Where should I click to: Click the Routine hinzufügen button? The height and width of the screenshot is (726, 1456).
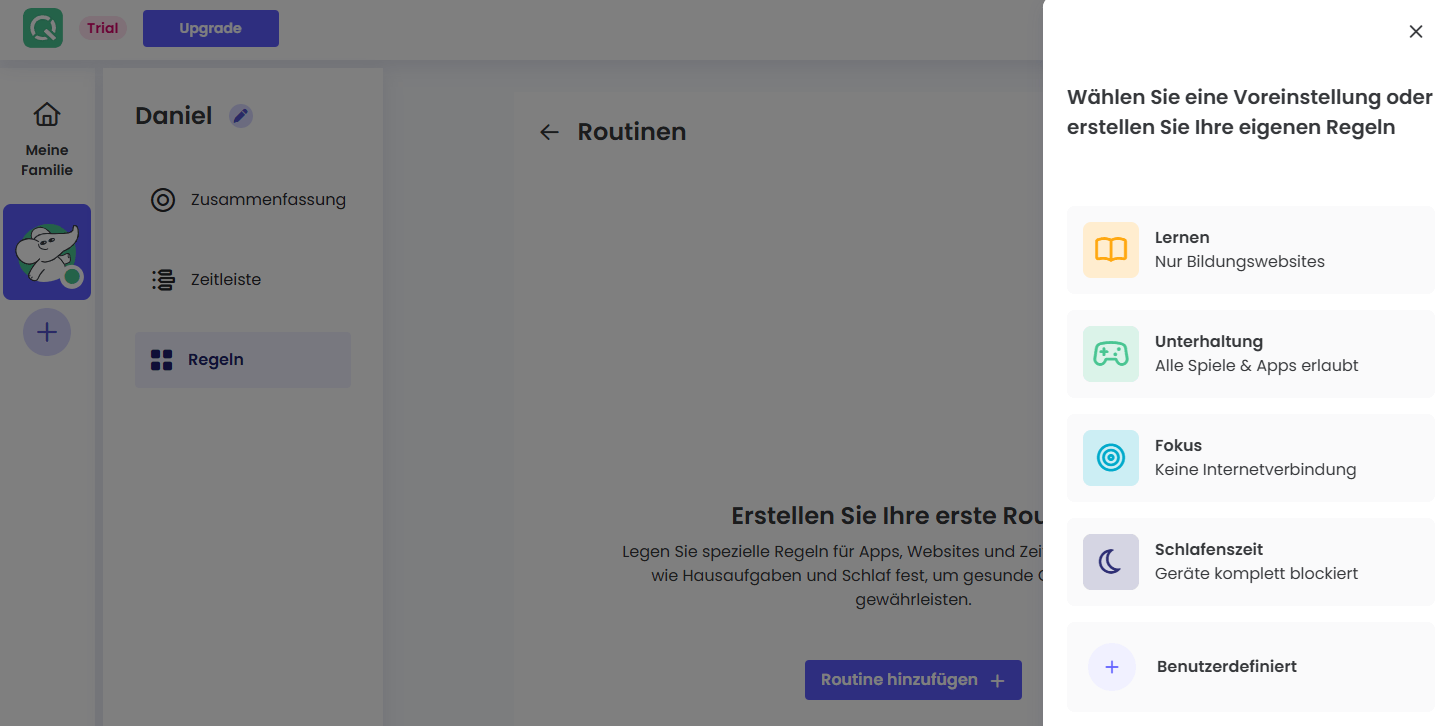pos(913,680)
